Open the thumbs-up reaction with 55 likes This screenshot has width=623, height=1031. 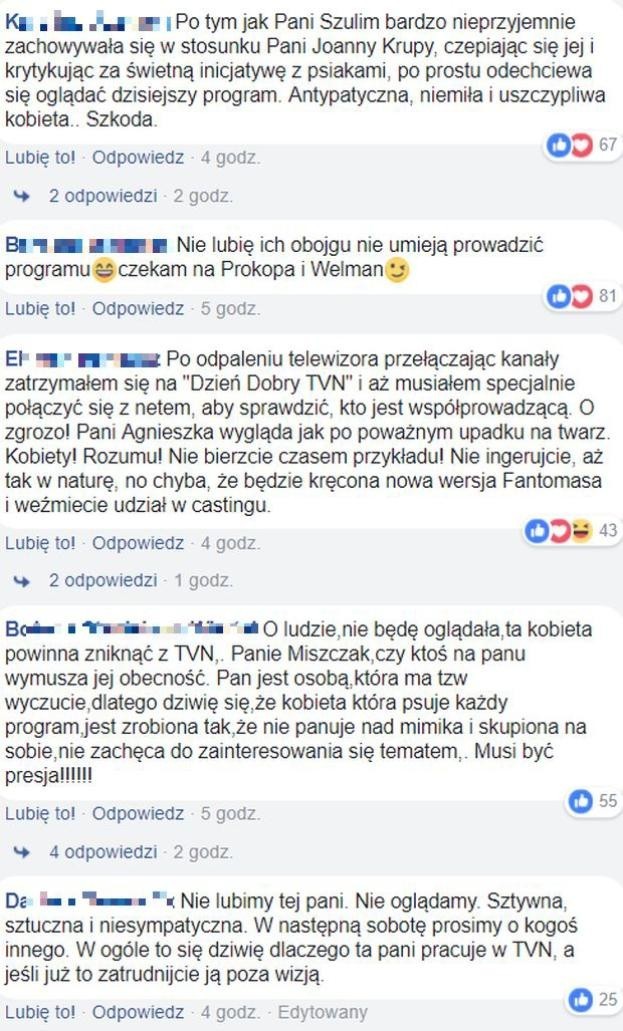click(580, 801)
